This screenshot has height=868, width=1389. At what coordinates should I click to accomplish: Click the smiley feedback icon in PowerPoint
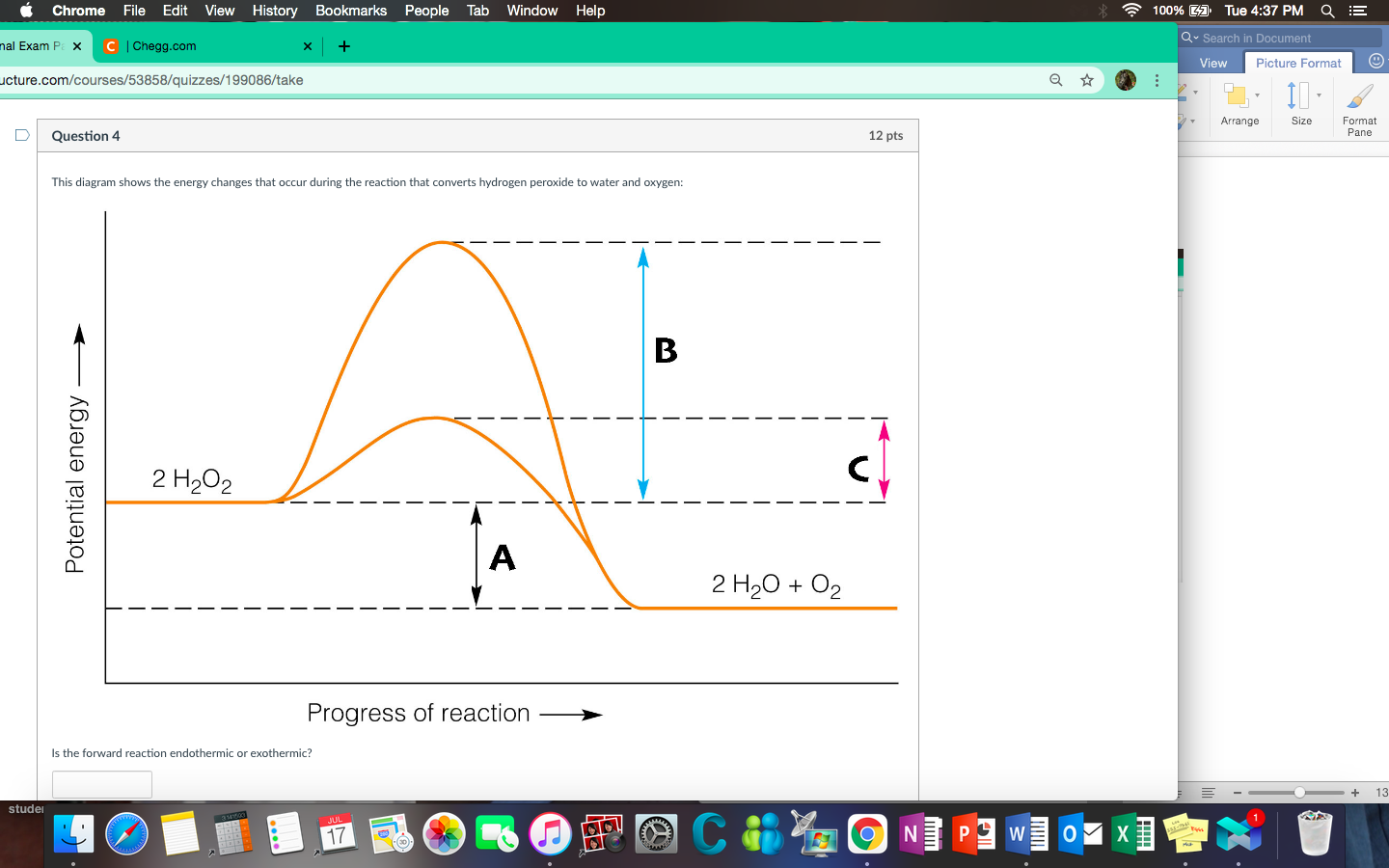tap(1376, 61)
